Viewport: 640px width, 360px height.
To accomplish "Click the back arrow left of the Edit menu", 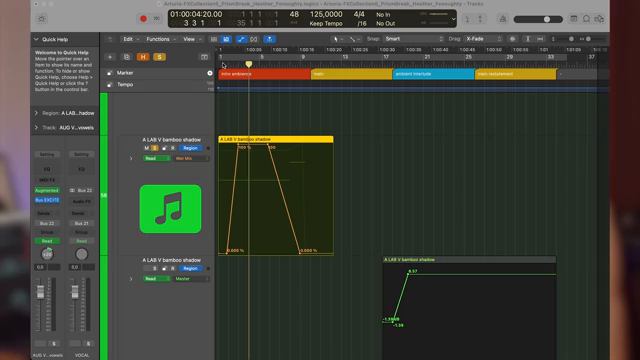I will (110, 39).
